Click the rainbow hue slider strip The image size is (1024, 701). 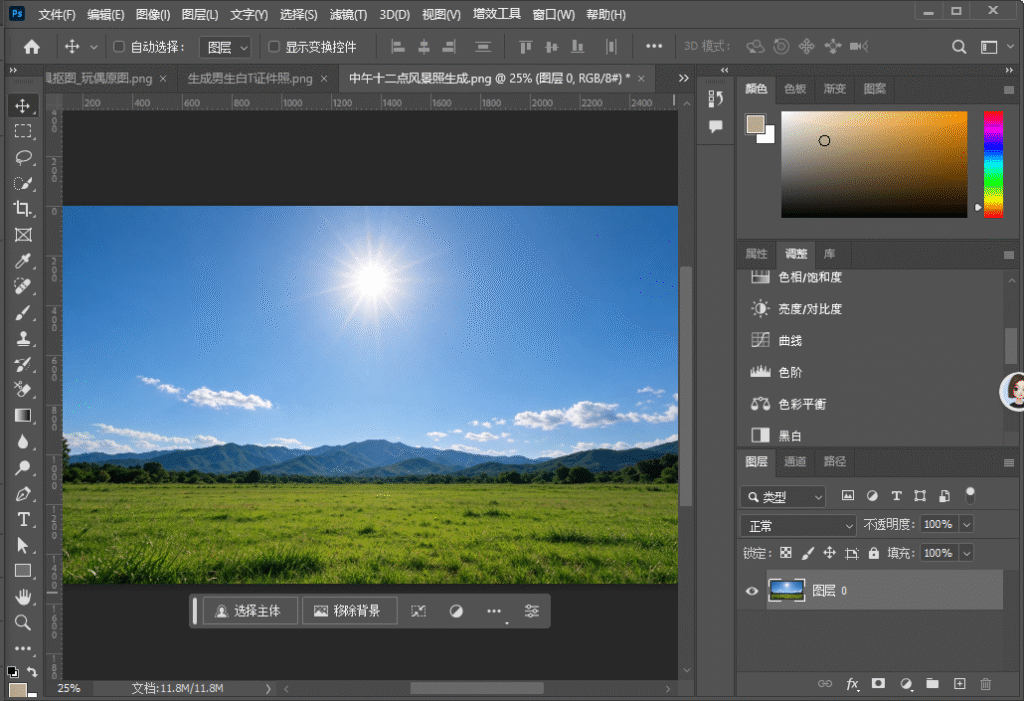click(x=993, y=165)
